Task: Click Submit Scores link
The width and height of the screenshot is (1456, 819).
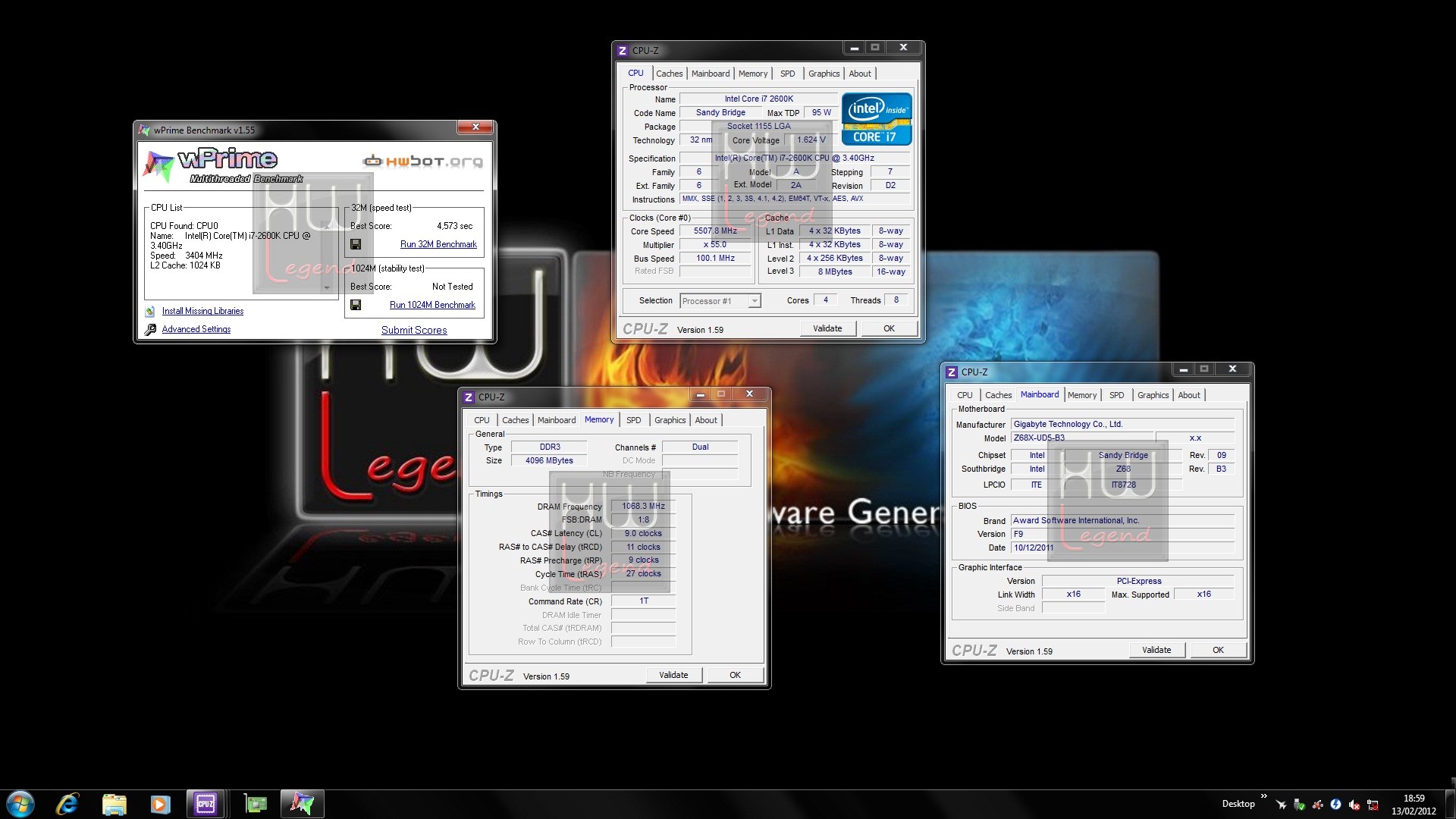Action: [x=414, y=330]
